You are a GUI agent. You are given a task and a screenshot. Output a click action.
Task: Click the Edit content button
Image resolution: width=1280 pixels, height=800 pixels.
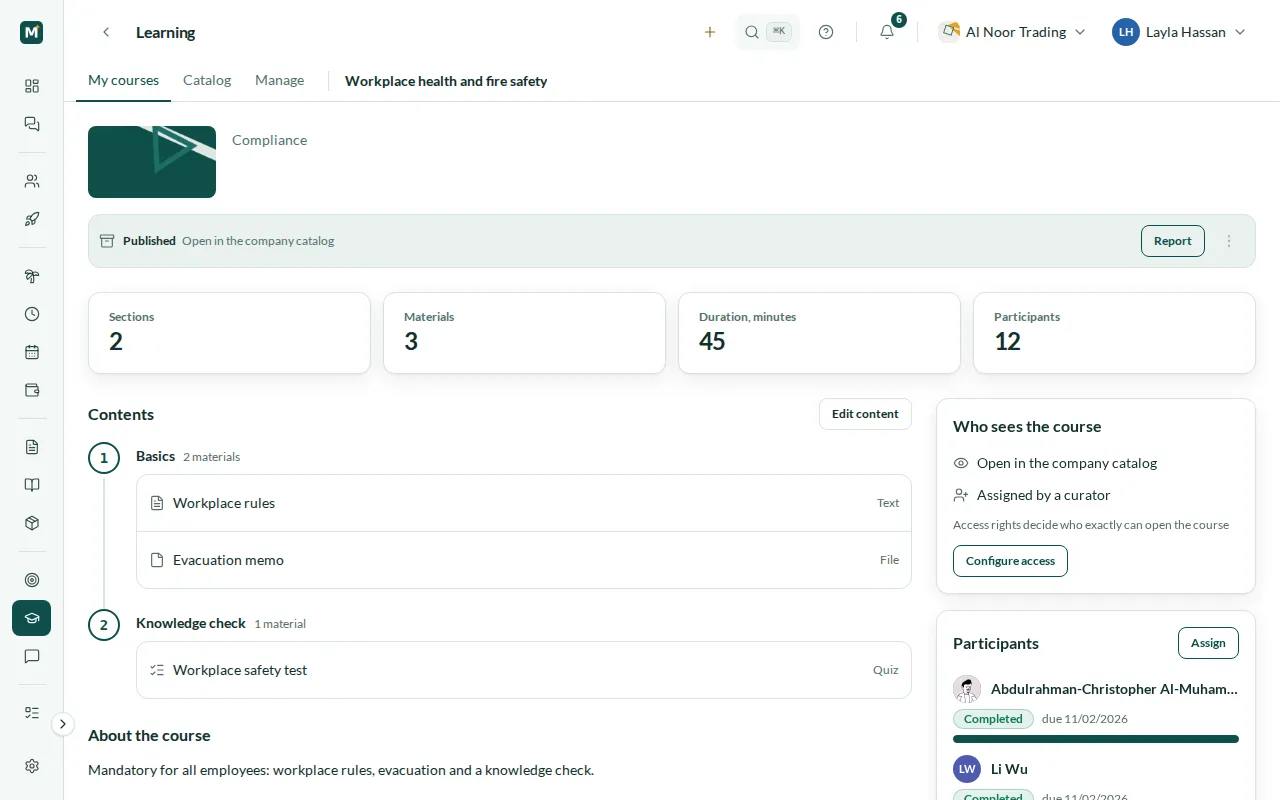[x=865, y=414]
